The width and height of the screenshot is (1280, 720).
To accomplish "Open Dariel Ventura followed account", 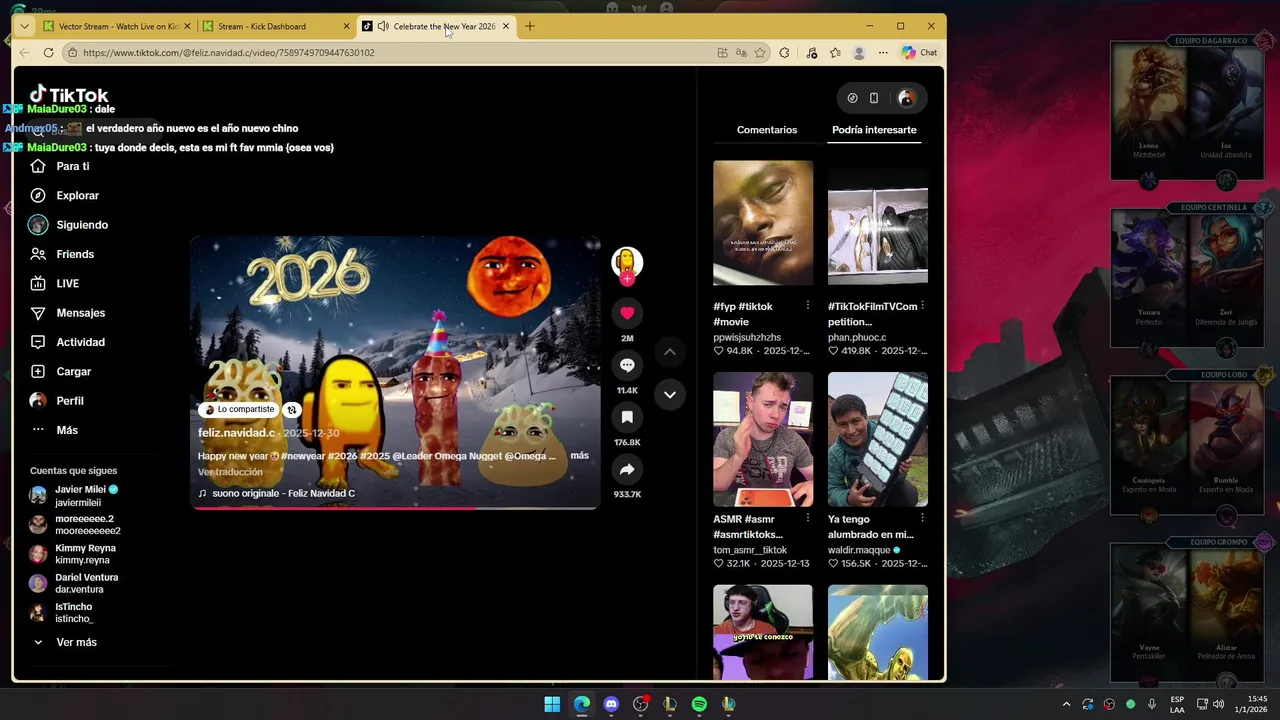I will click(x=74, y=583).
